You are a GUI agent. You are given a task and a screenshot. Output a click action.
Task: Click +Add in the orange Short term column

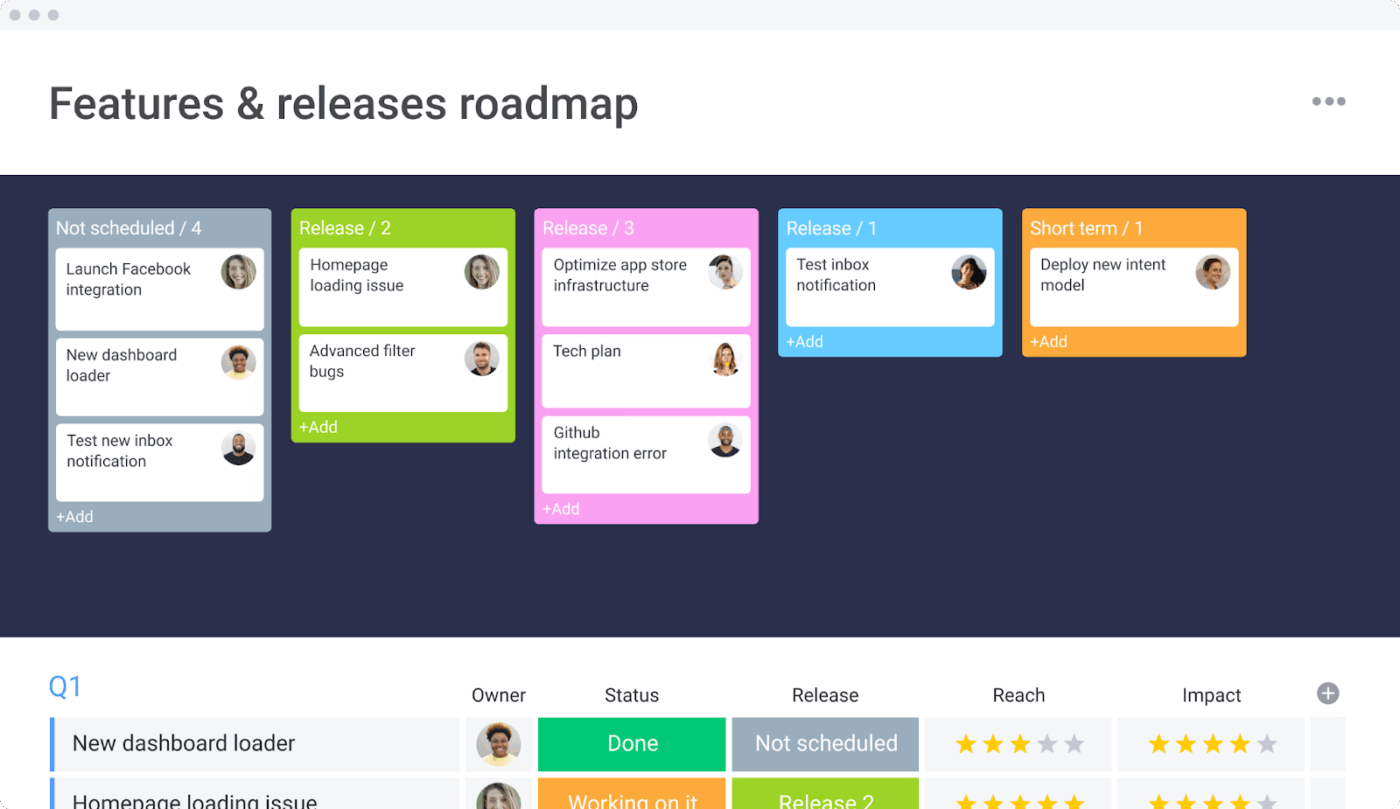pyautogui.click(x=1049, y=341)
